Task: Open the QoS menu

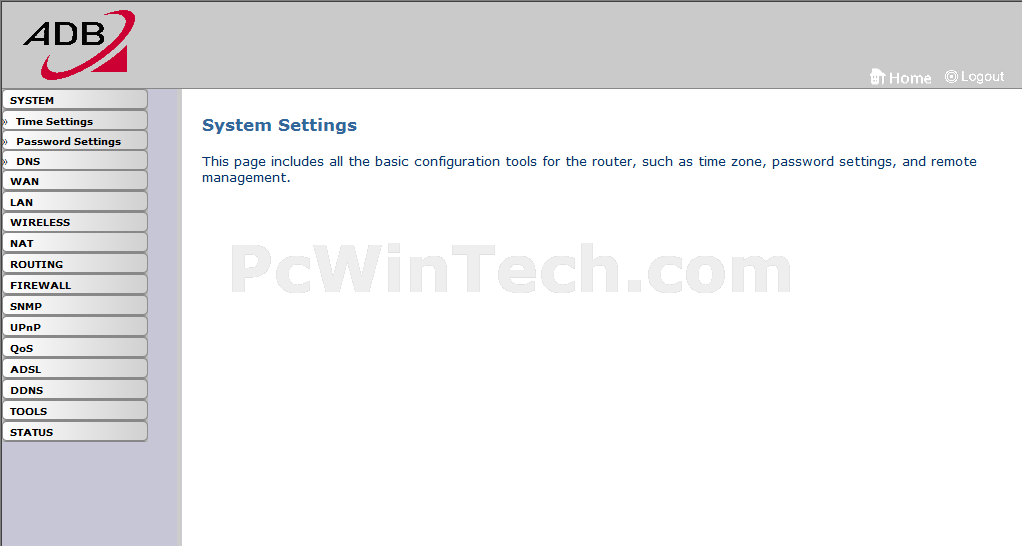Action: point(75,348)
